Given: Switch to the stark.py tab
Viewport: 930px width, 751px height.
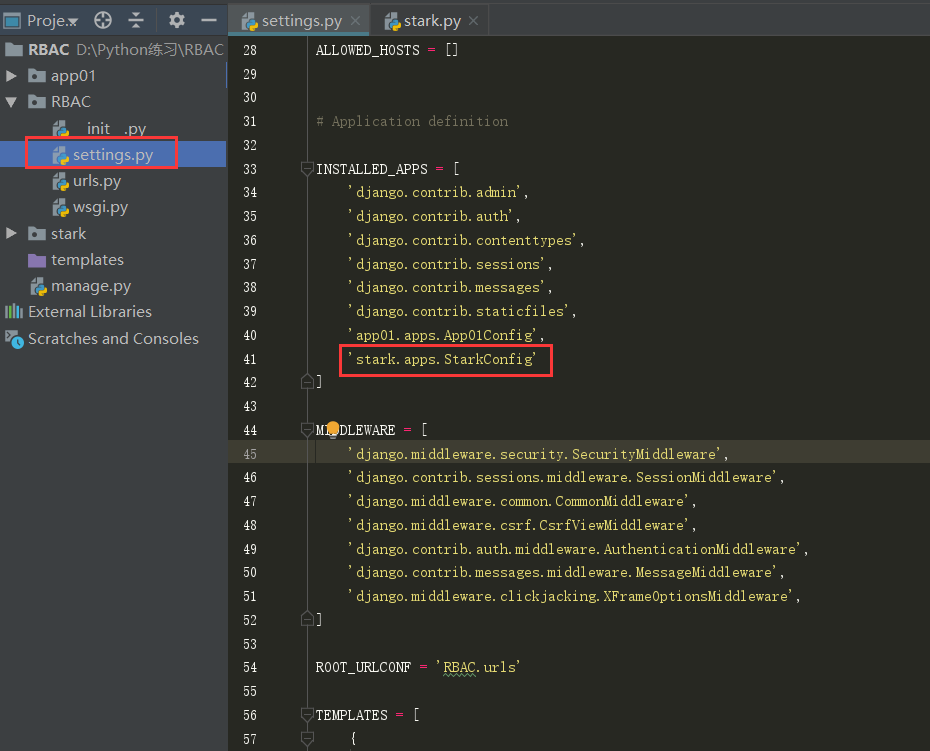Looking at the screenshot, I should pos(432,21).
